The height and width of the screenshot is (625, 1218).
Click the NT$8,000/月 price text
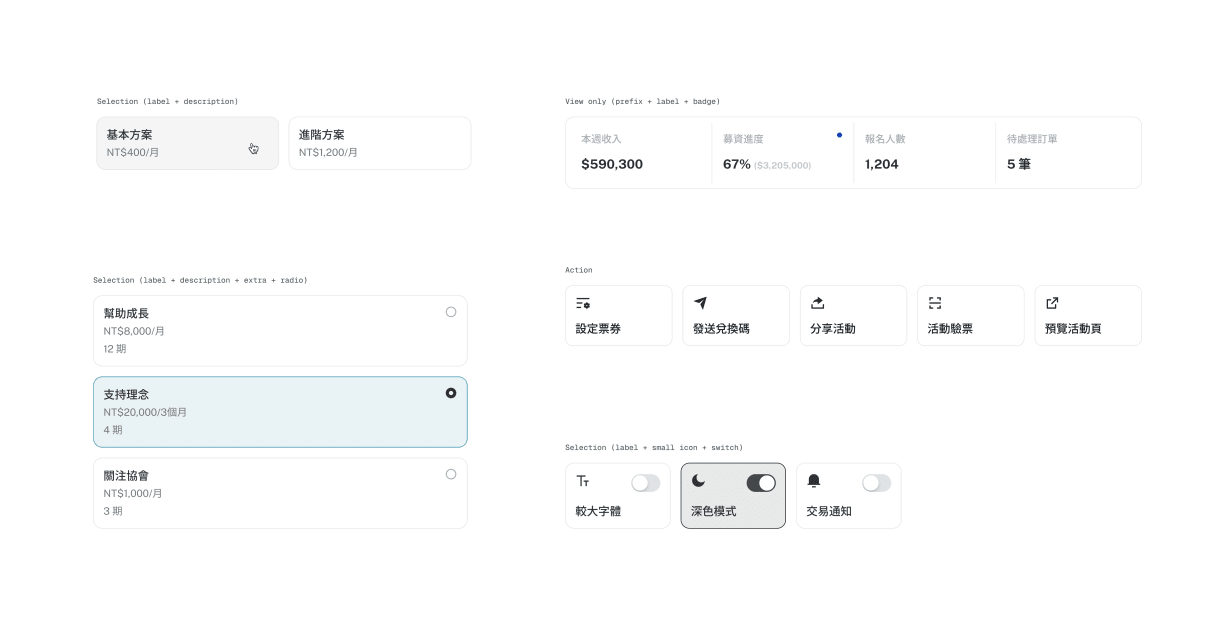click(134, 331)
